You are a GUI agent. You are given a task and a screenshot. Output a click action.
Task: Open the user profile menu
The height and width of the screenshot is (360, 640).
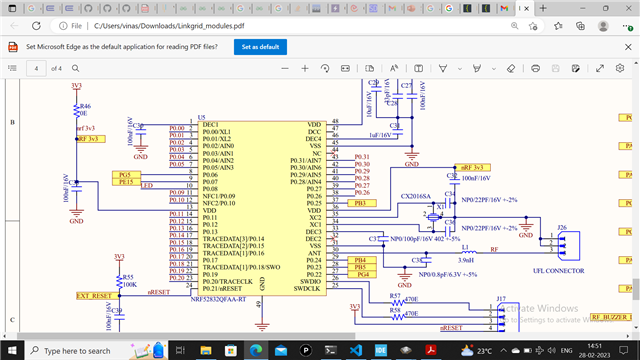(x=603, y=26)
